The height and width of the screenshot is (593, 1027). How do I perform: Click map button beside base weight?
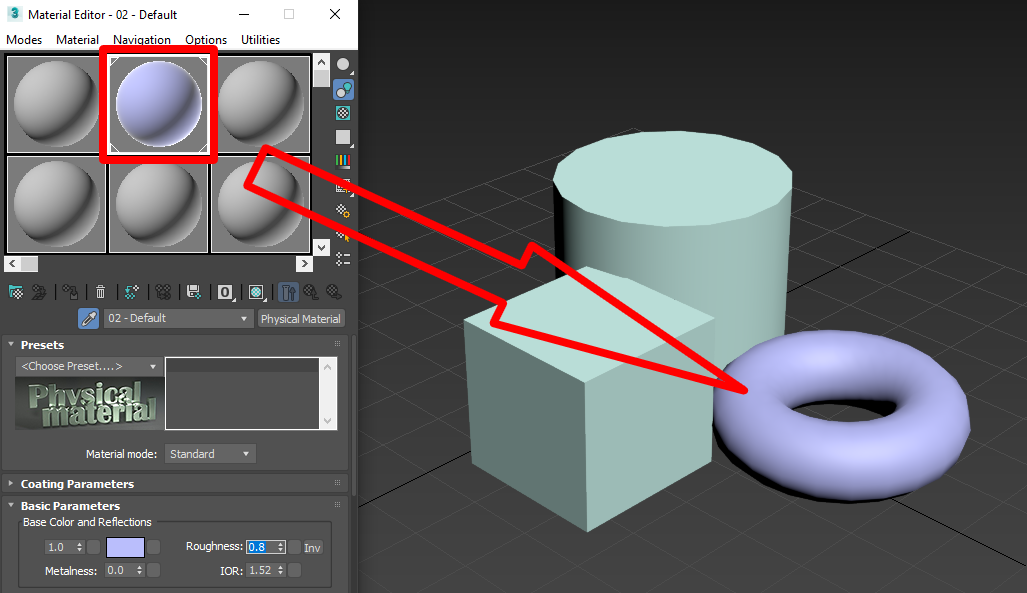94,547
